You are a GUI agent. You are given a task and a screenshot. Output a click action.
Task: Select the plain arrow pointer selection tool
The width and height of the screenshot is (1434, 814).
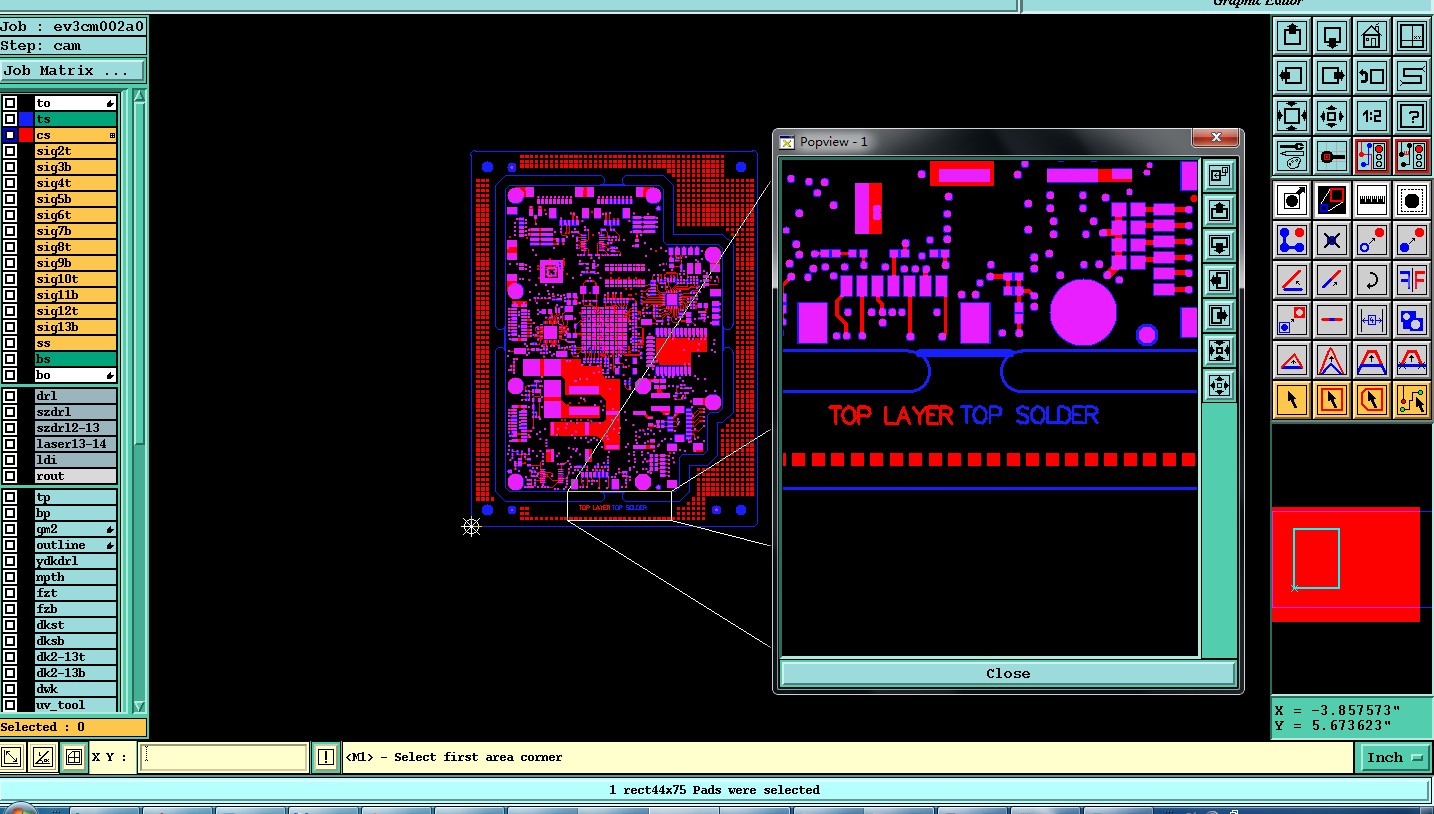pos(1291,400)
